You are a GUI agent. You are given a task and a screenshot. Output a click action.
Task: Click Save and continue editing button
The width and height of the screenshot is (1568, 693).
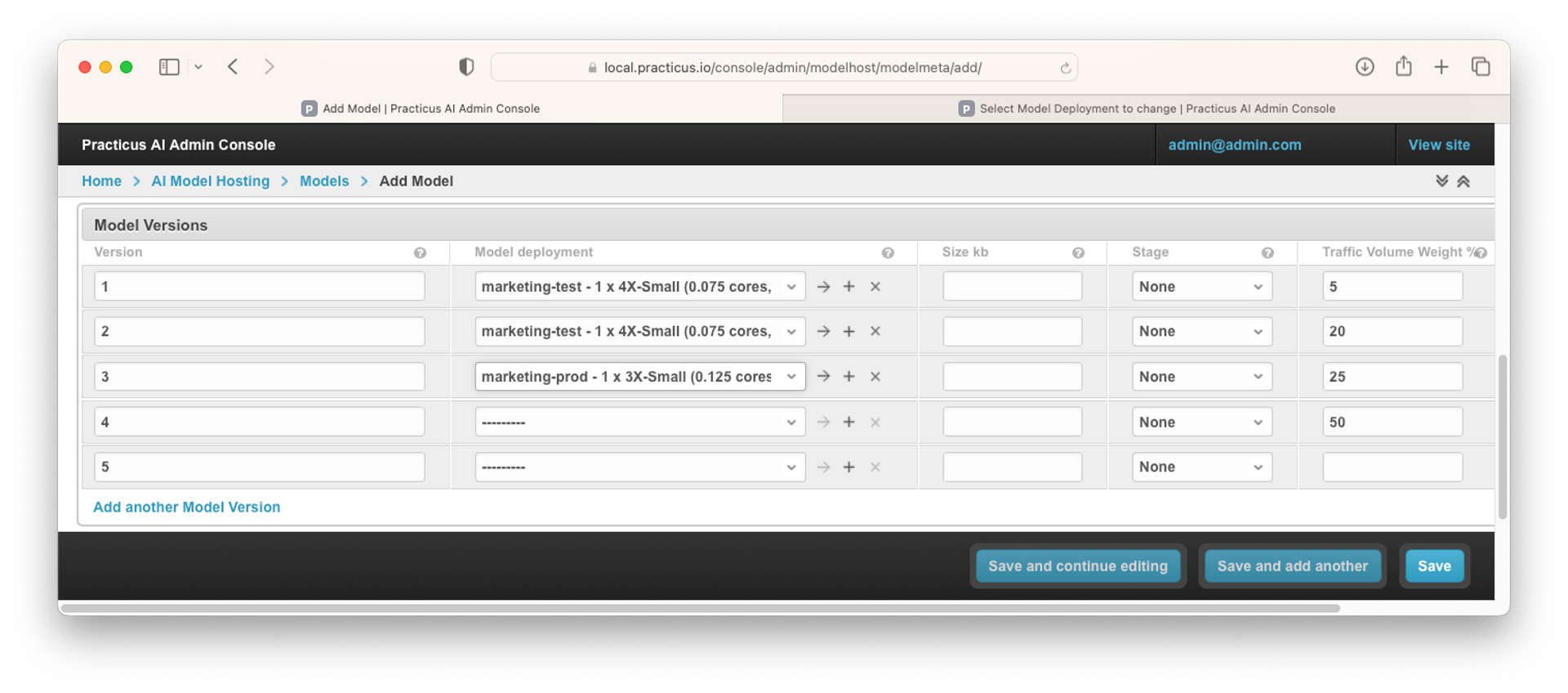(x=1077, y=566)
